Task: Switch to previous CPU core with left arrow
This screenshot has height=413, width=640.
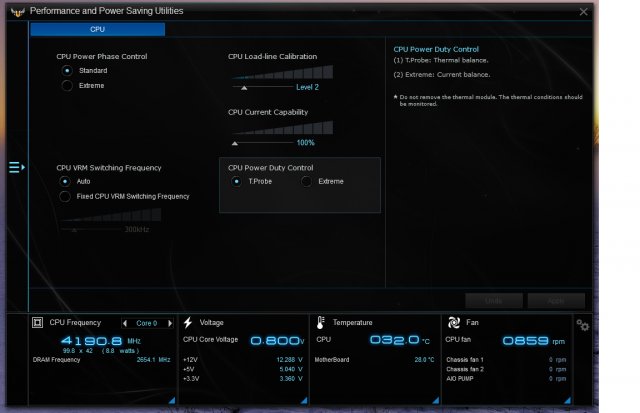Action: pyautogui.click(x=124, y=323)
